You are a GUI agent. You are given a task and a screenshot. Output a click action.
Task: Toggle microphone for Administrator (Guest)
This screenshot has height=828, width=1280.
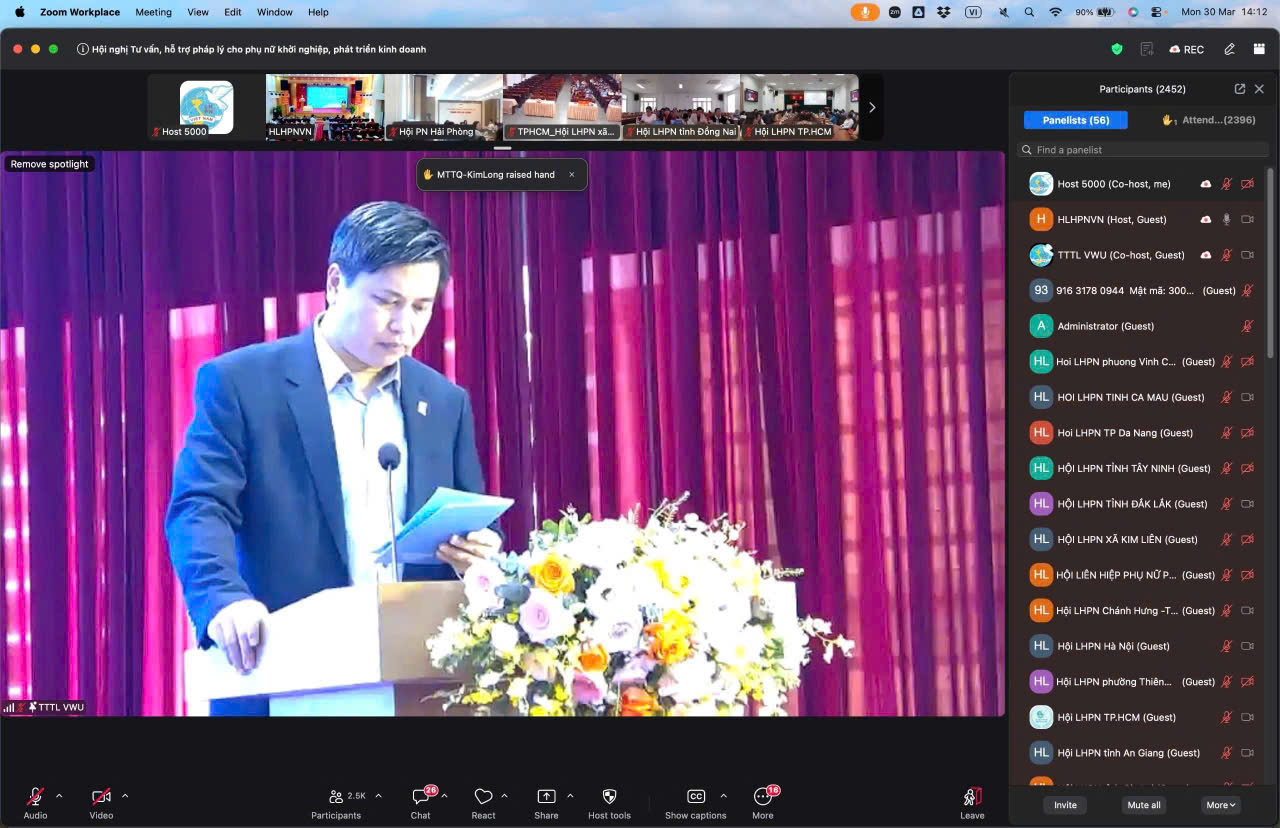1247,326
